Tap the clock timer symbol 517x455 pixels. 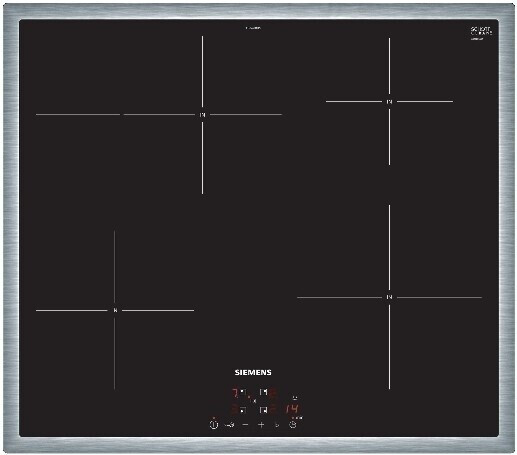point(293,425)
